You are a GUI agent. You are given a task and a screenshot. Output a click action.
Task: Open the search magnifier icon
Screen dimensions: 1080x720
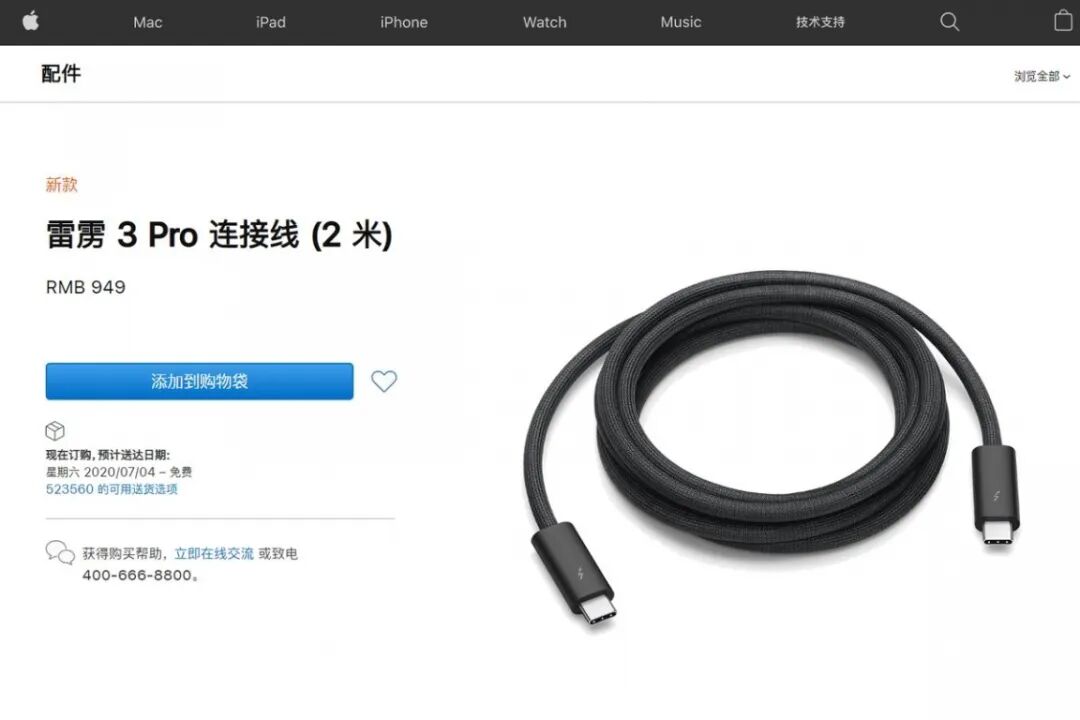coord(949,22)
